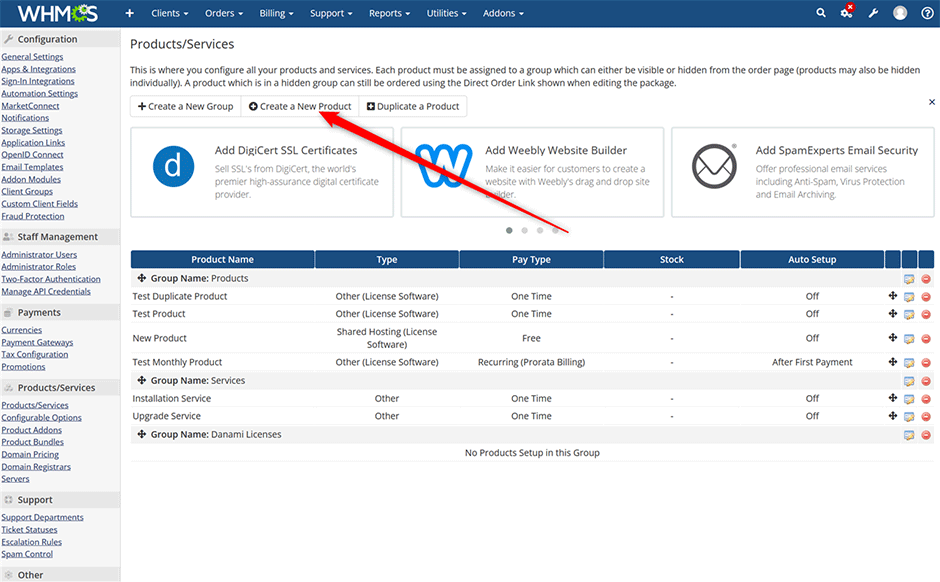Close the promotional banner panel

[x=932, y=102]
